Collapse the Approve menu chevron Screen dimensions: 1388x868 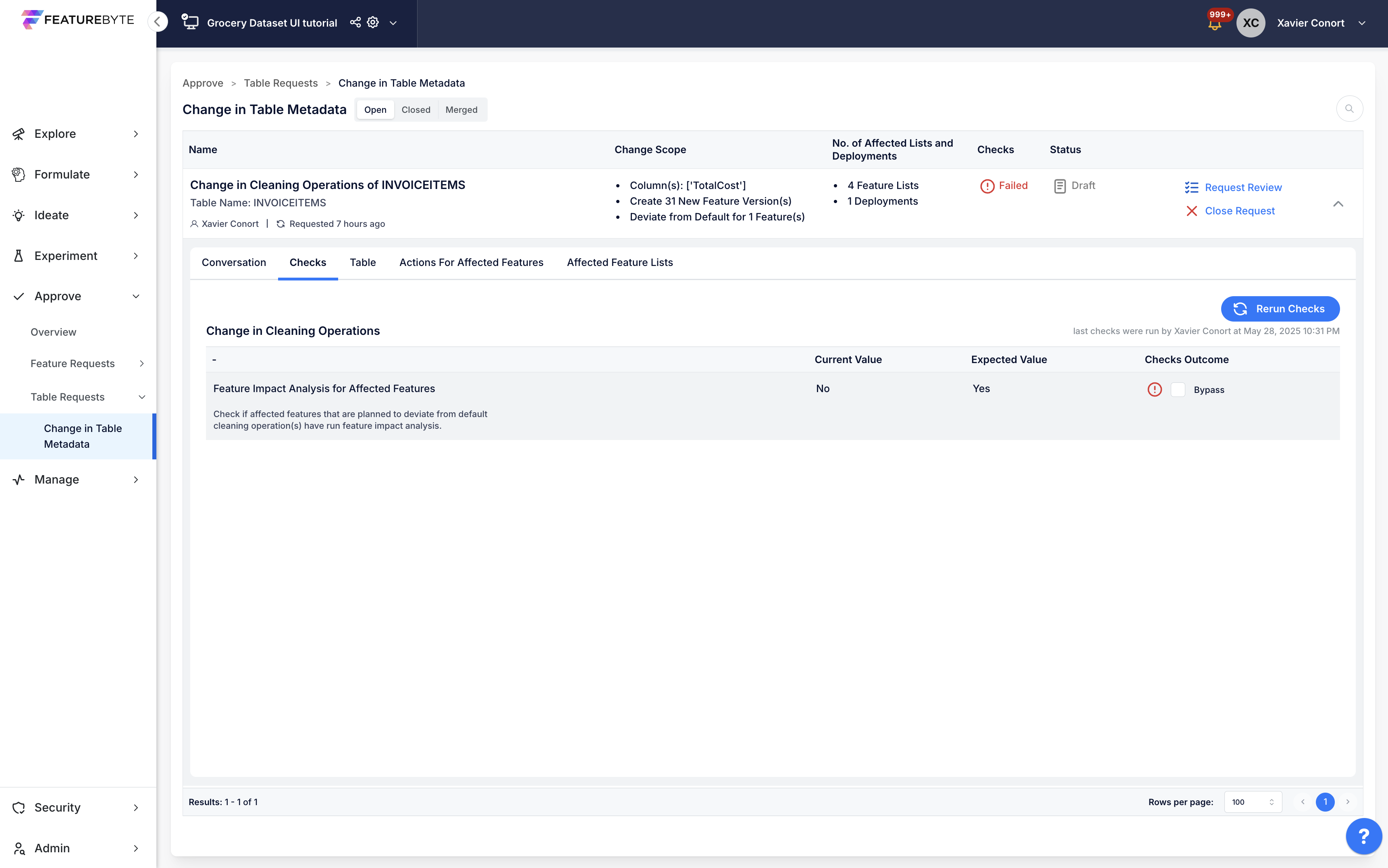click(136, 296)
